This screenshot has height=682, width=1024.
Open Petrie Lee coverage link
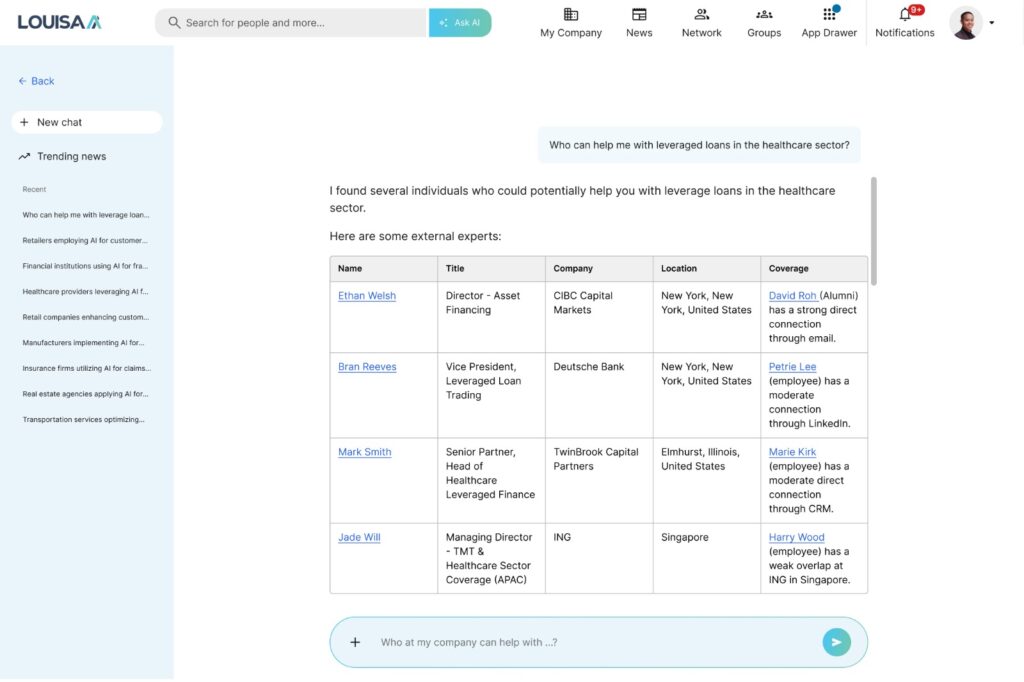[x=792, y=367]
